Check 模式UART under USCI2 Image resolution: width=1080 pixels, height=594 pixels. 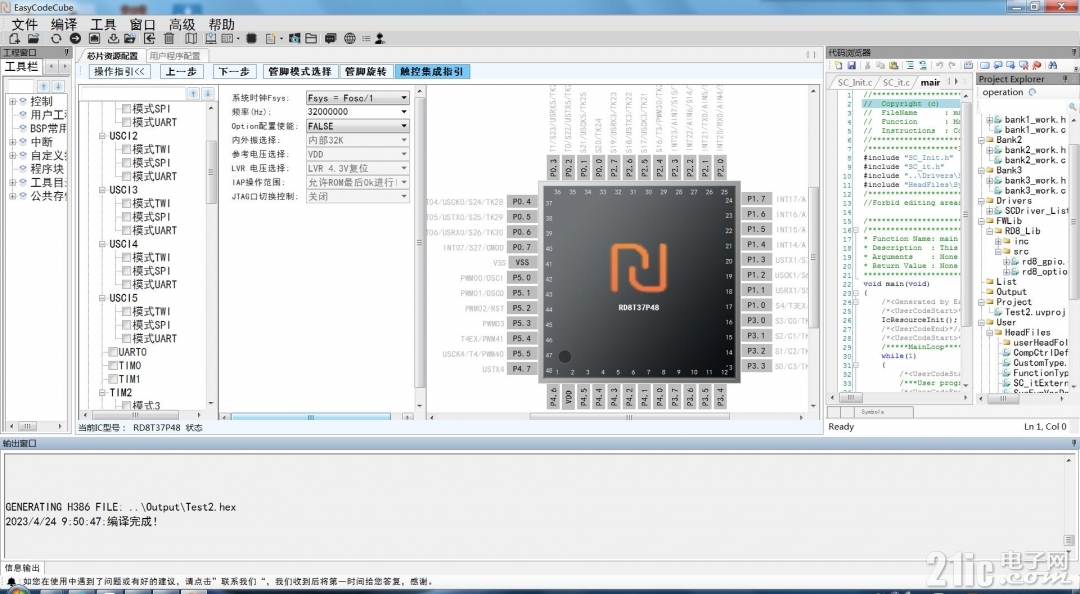(127, 176)
